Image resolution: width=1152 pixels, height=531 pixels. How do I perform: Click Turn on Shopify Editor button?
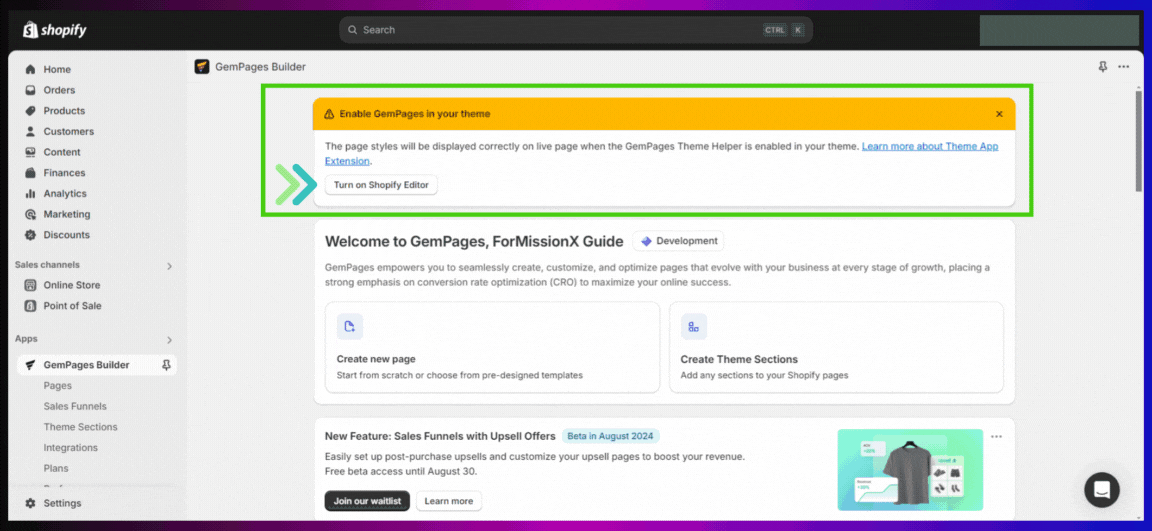[x=381, y=185]
